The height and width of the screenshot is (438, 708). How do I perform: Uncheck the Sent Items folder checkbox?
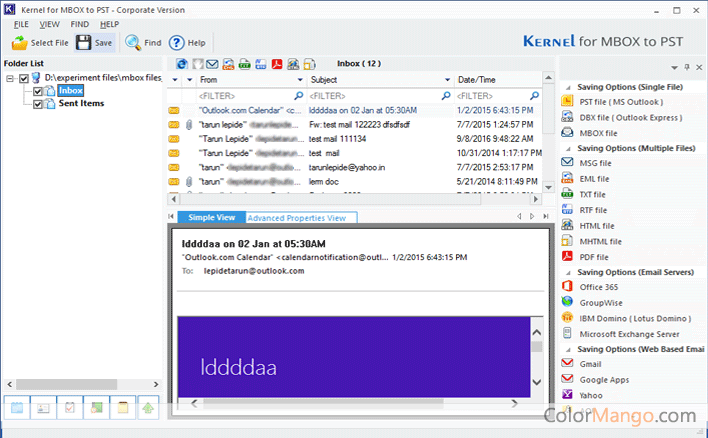[38, 103]
